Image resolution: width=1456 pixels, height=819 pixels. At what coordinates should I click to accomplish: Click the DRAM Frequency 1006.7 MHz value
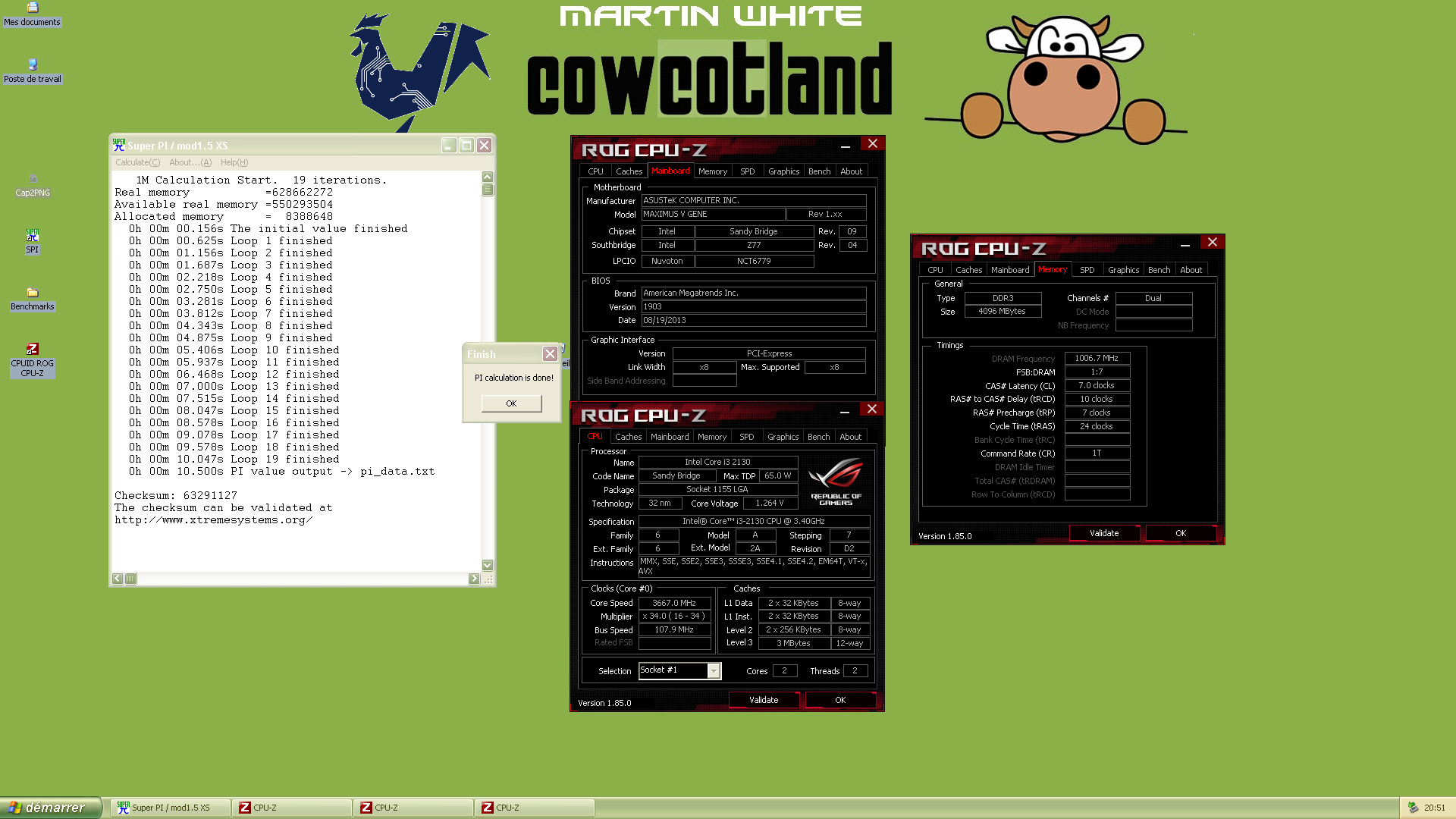(1097, 358)
